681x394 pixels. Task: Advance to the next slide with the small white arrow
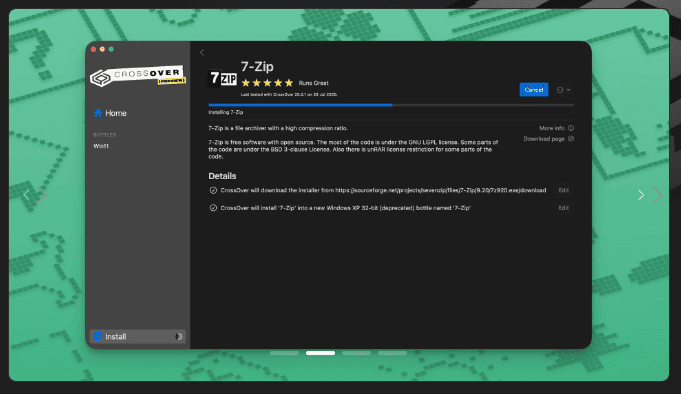(641, 195)
